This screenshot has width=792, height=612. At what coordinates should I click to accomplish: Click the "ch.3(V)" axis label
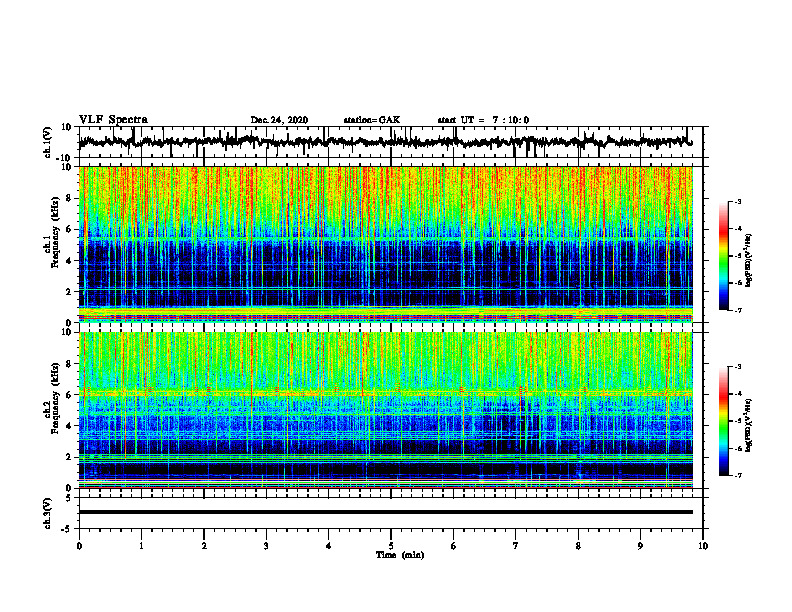coord(48,513)
